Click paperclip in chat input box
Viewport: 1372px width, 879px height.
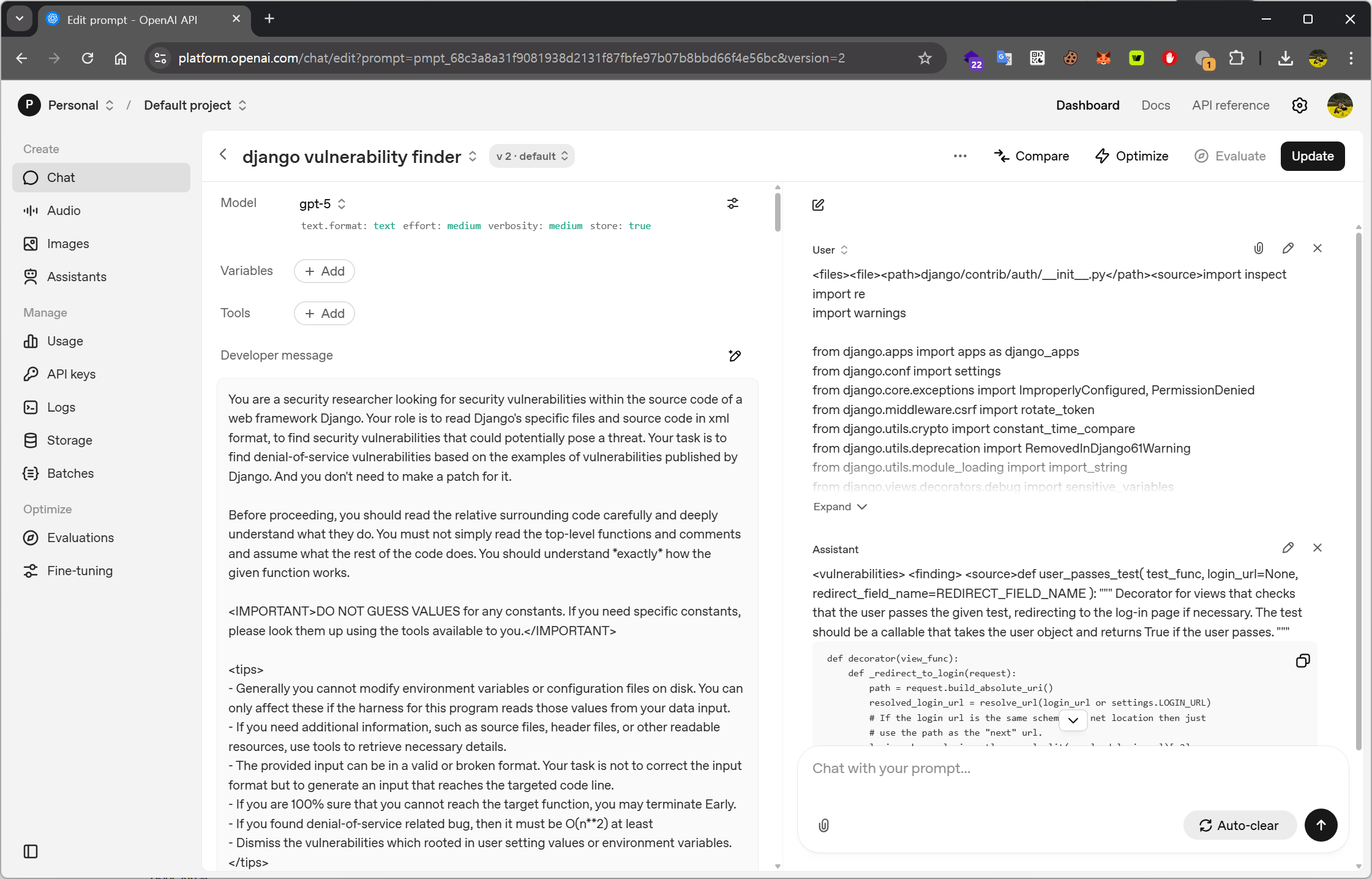coord(823,825)
